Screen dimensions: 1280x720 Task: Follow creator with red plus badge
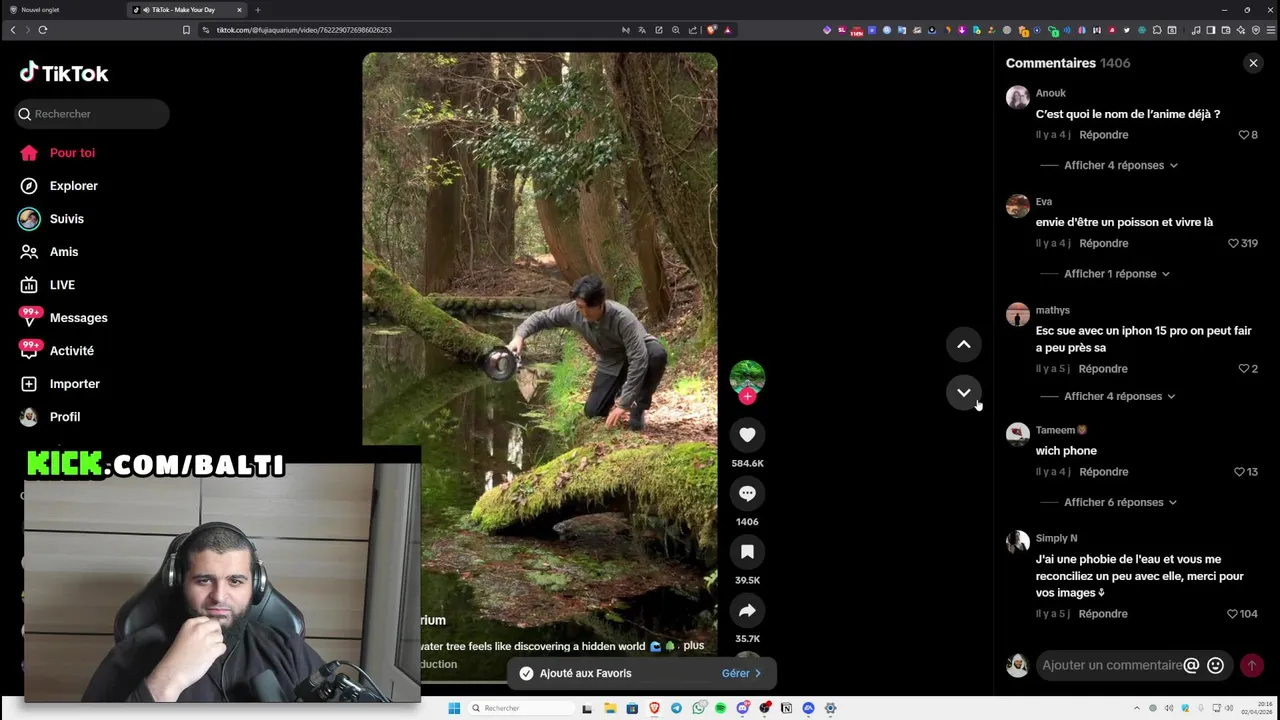[747, 397]
